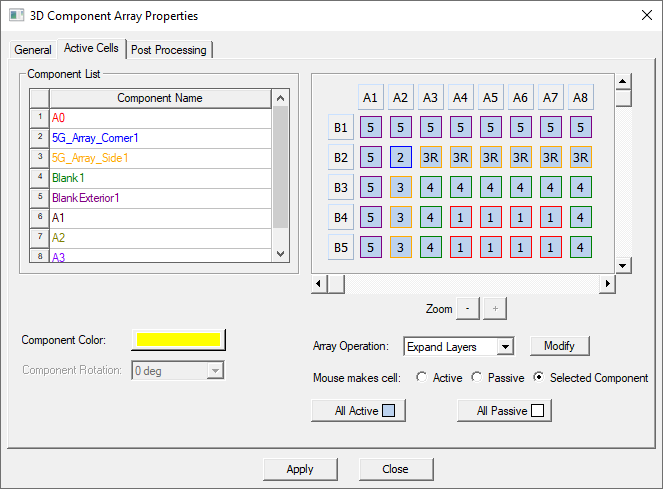Select row header B4 in array grid

pos(341,217)
